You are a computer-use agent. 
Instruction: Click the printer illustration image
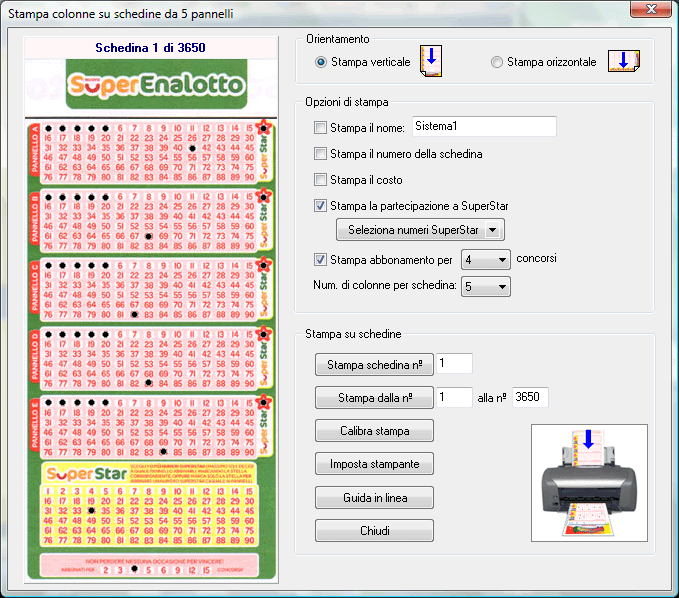(589, 482)
